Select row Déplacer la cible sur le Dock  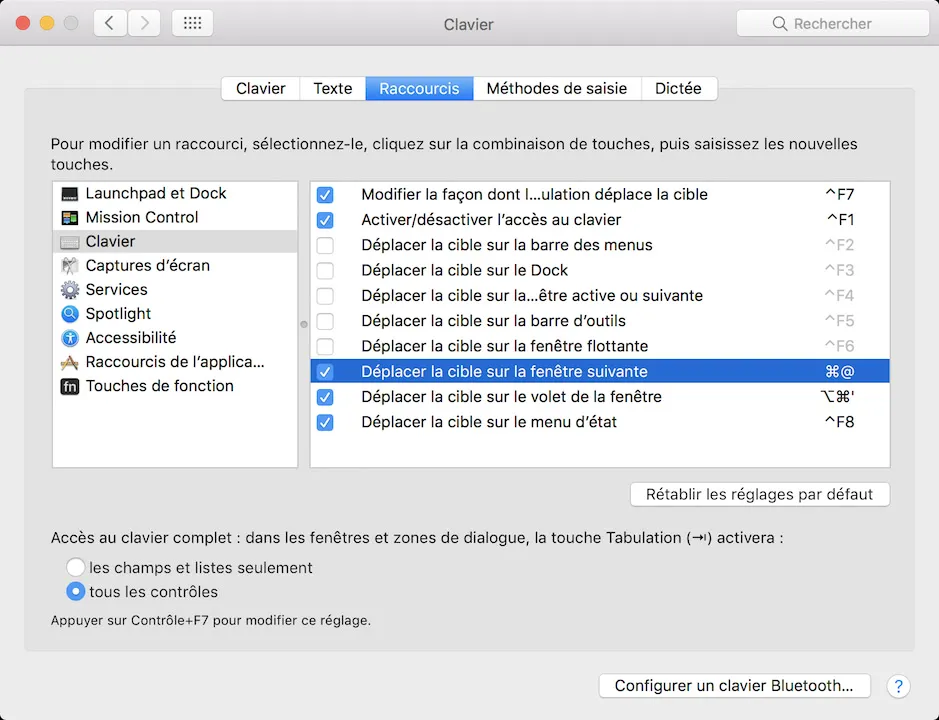tap(600, 270)
